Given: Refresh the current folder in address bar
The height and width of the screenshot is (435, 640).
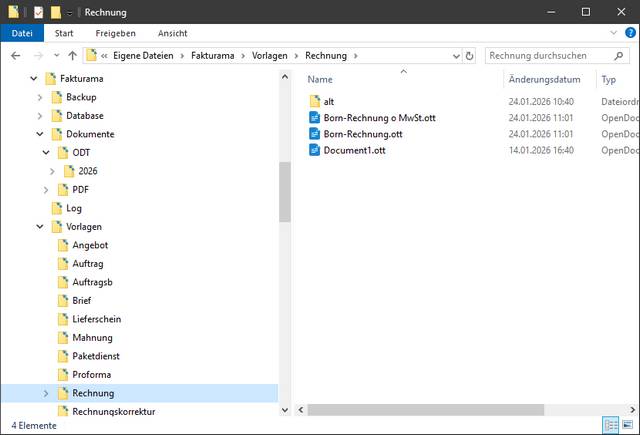Looking at the screenshot, I should click(x=470, y=55).
